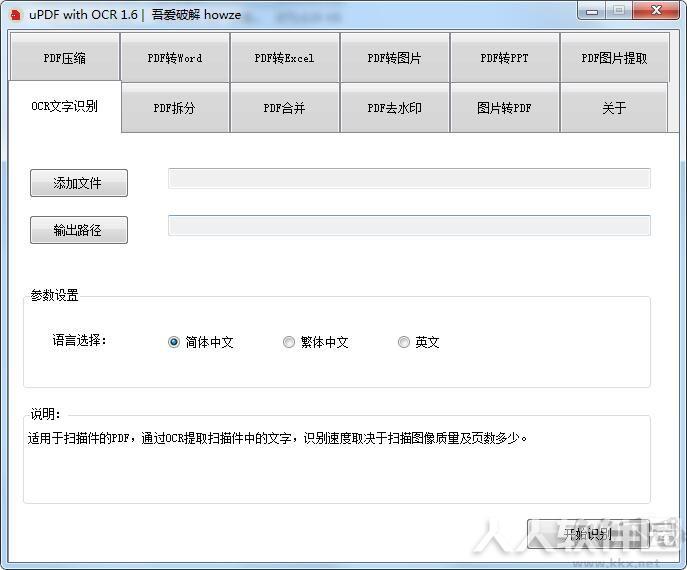Start recognition with 开始识别 button
This screenshot has height=570, width=687.
588,534
